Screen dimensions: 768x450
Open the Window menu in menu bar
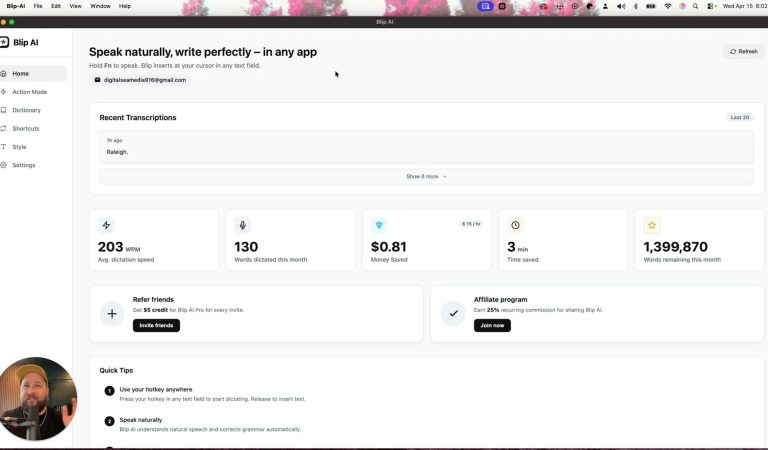pos(100,6)
